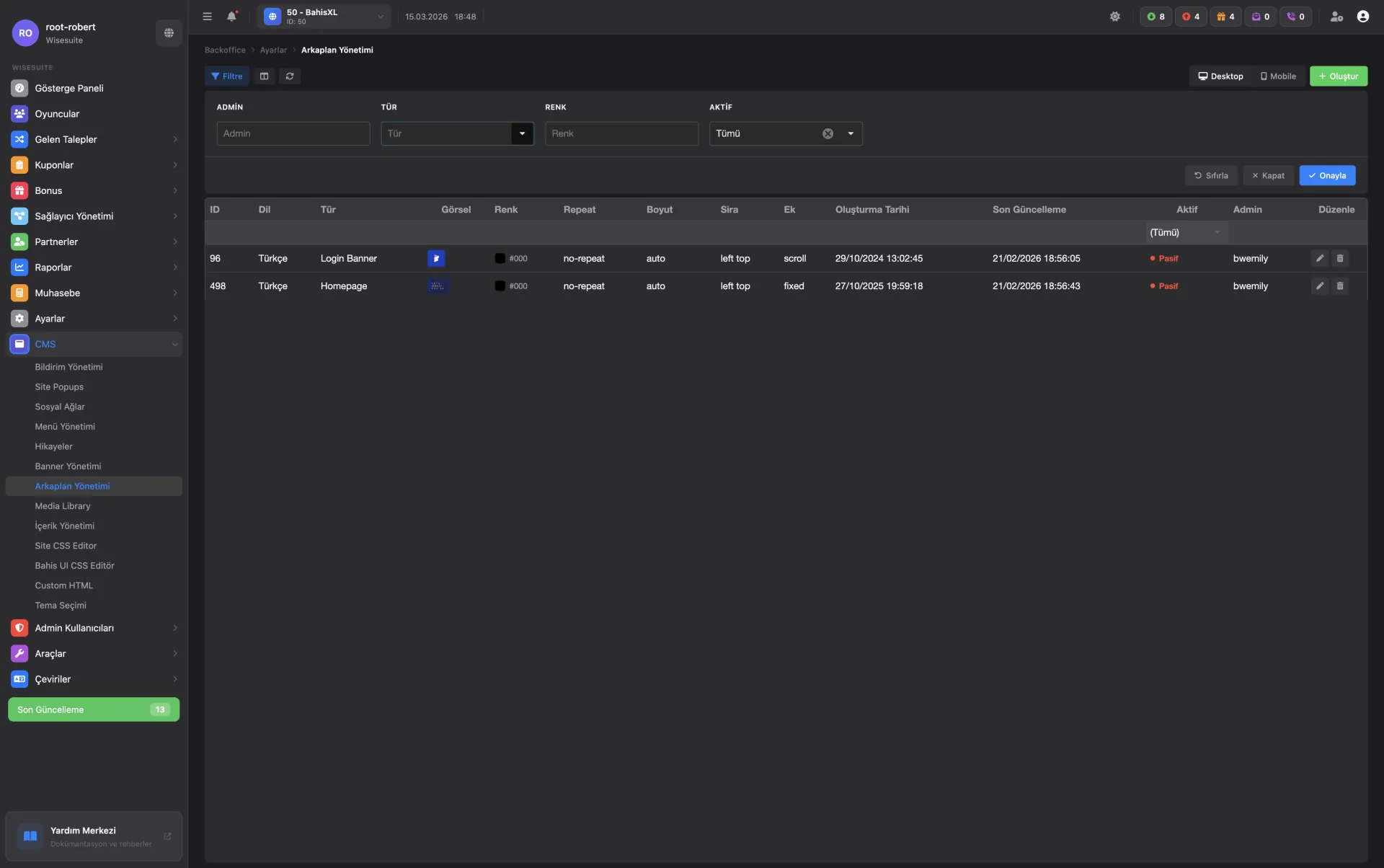Click the refresh icon next to Filtre
1384x868 pixels.
point(290,76)
